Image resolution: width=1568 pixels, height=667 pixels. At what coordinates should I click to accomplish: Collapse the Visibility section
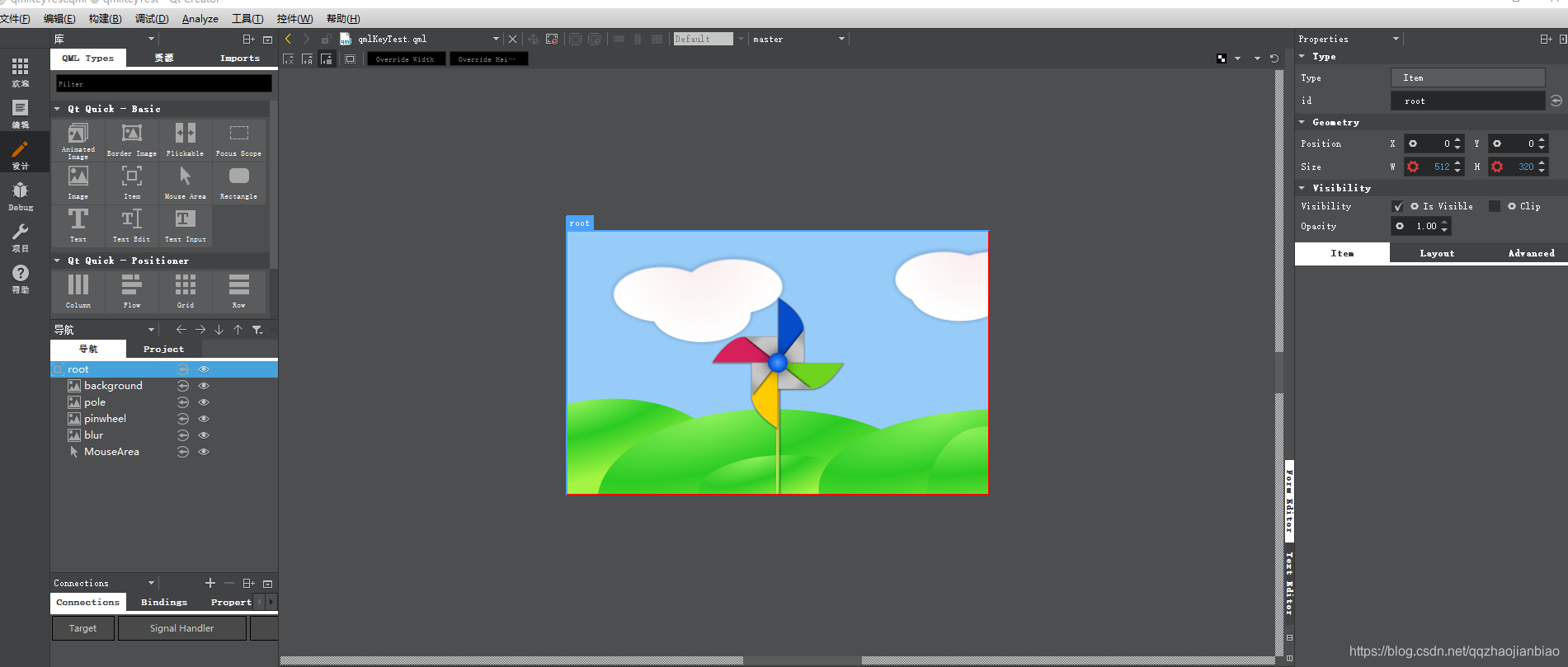click(1302, 188)
